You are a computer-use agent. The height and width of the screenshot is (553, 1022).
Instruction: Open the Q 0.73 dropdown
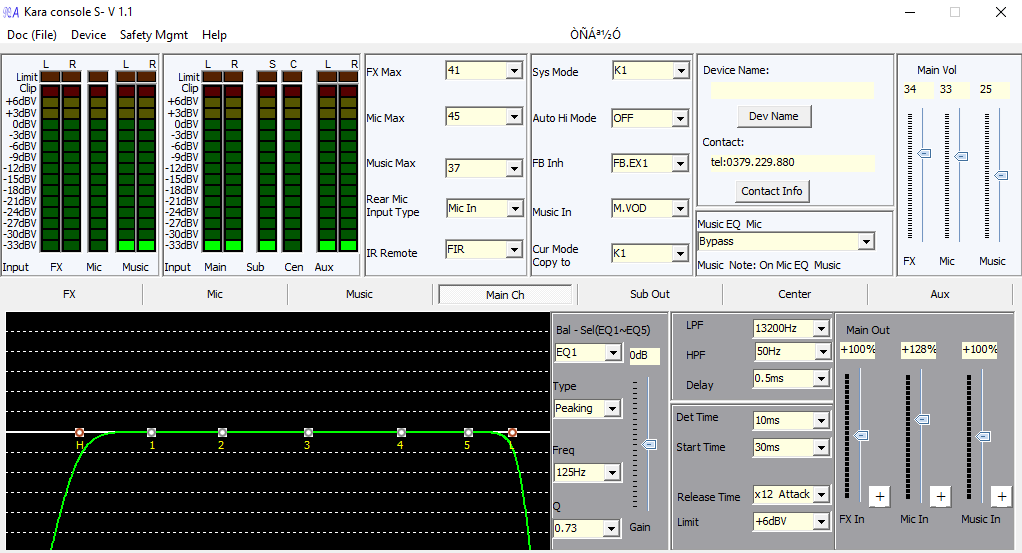611,528
